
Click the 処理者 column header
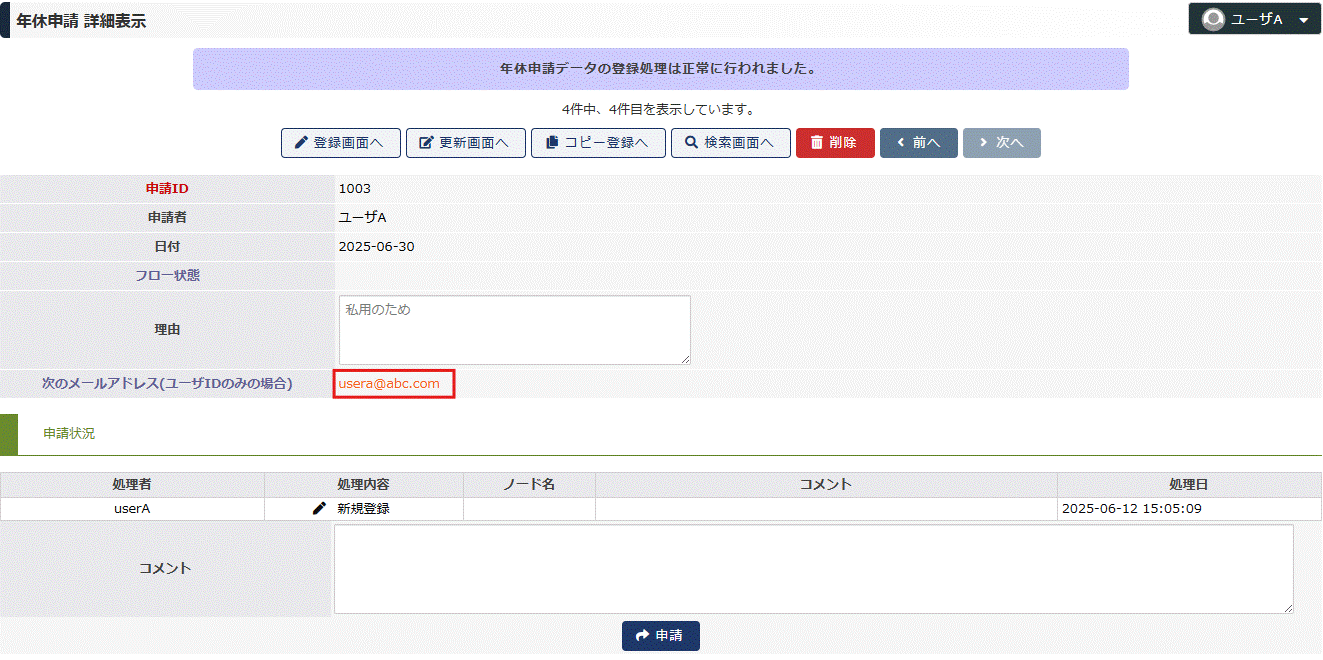(132, 485)
